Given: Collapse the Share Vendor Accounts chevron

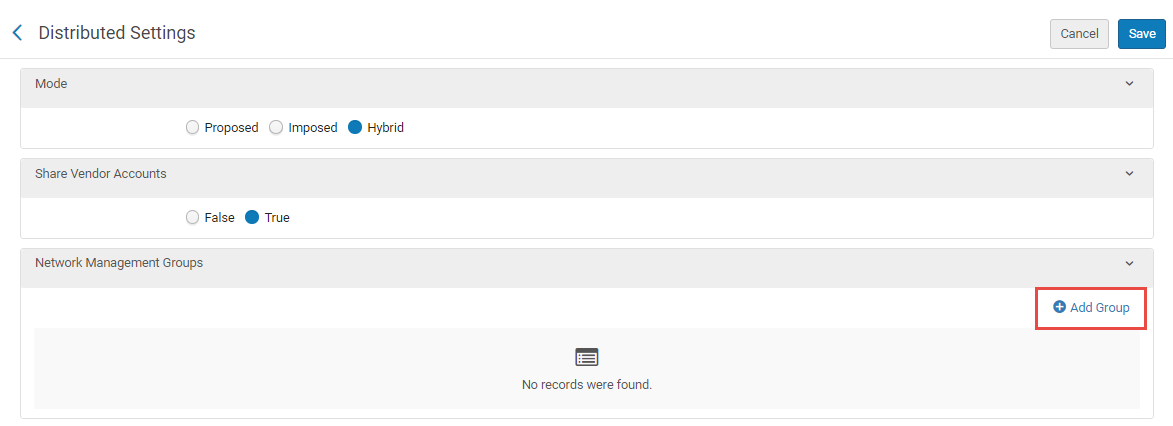Looking at the screenshot, I should pyautogui.click(x=1129, y=174).
